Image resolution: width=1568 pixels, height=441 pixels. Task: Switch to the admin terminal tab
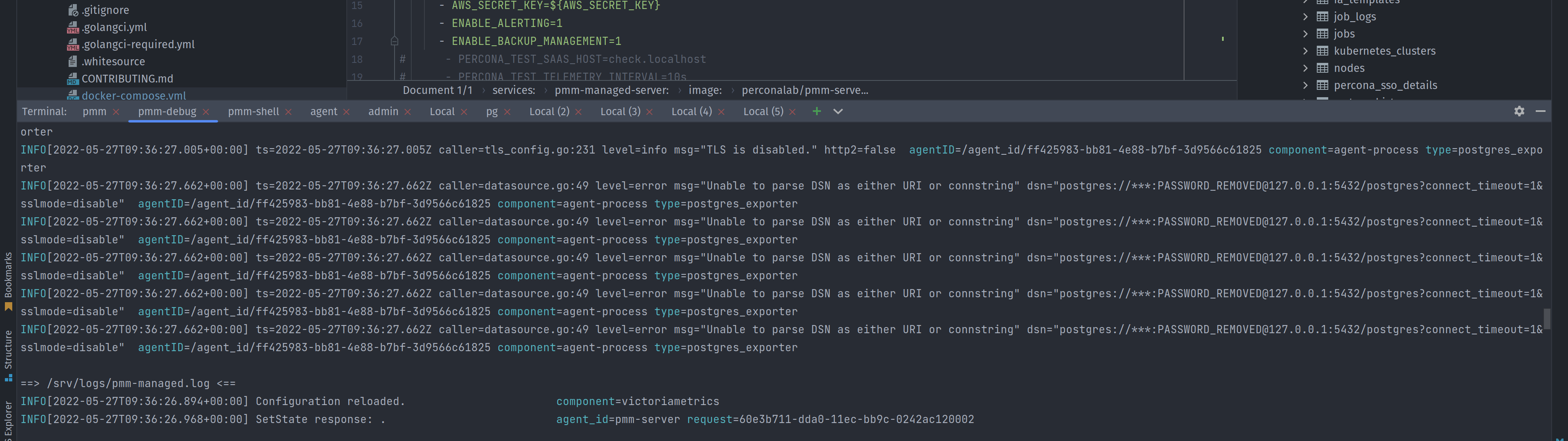click(383, 111)
